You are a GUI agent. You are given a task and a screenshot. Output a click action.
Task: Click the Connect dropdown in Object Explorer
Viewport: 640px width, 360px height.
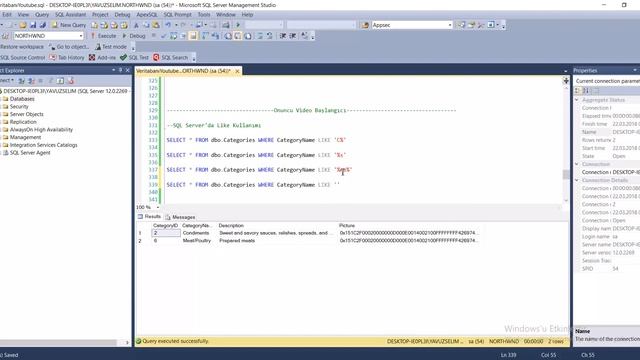click(7, 80)
